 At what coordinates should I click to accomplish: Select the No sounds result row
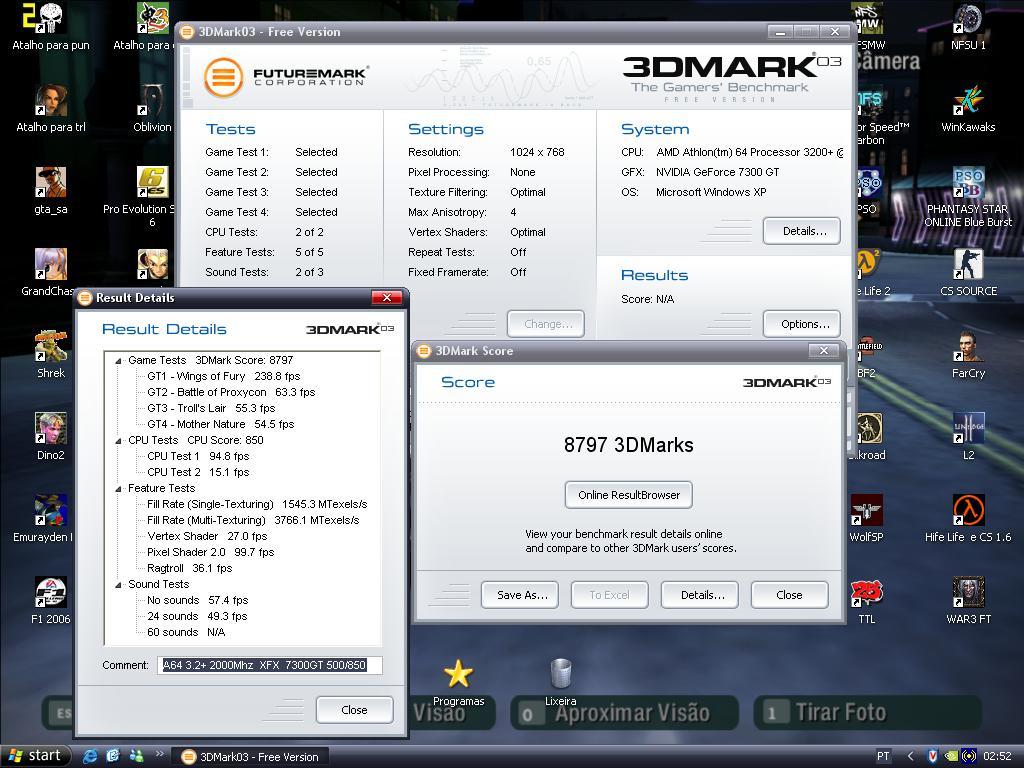point(197,600)
